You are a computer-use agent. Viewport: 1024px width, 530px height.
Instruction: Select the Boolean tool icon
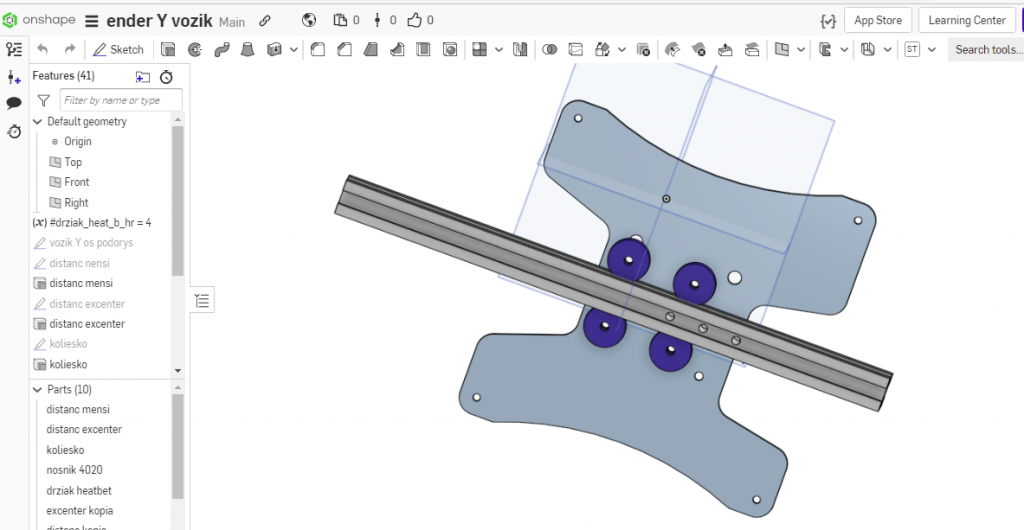(x=549, y=49)
